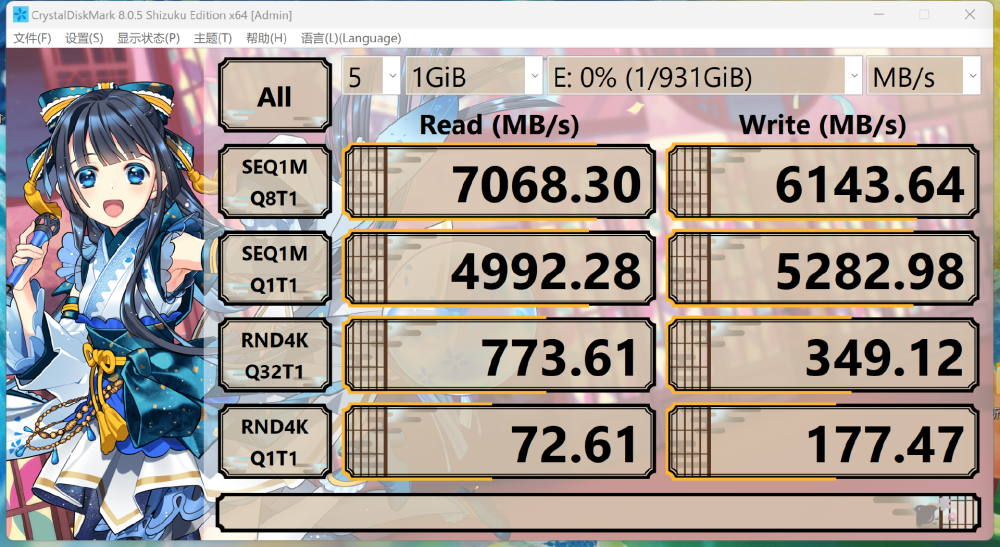Open the 帮助(H) menu
The width and height of the screenshot is (1000, 547).
[x=266, y=38]
